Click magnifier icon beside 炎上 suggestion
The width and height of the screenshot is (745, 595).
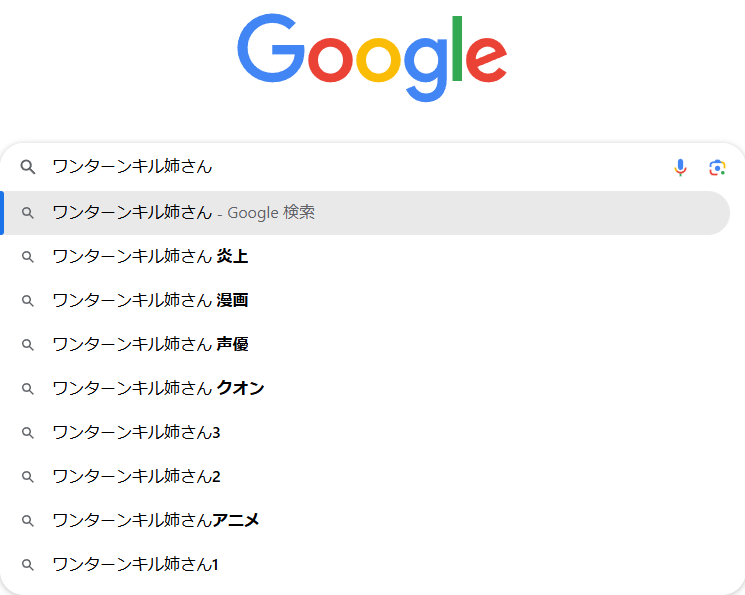(28, 257)
